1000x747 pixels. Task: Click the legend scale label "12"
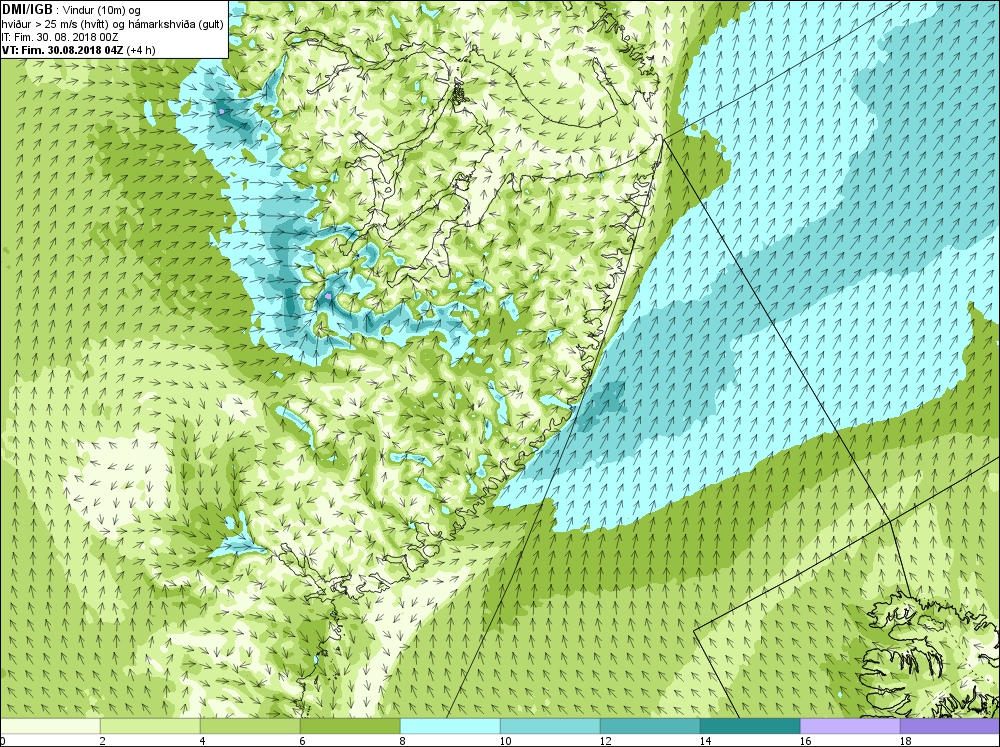coord(605,741)
